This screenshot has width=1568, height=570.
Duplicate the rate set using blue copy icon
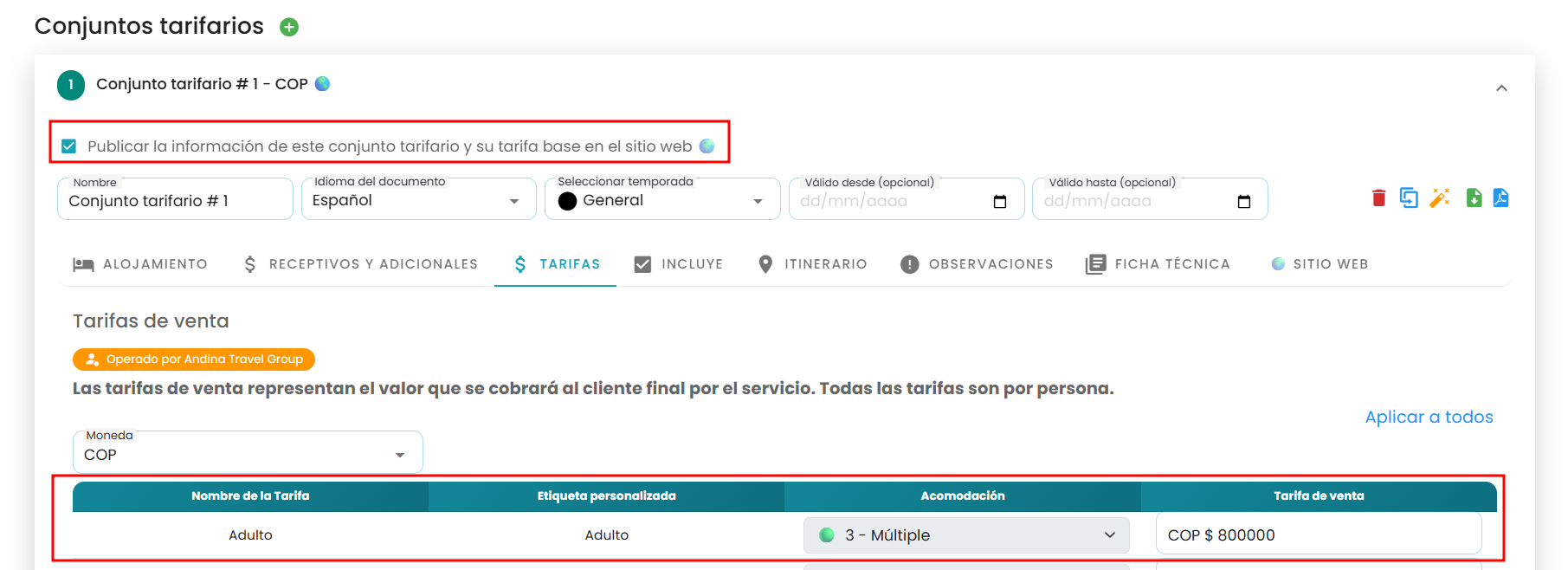pos(1409,198)
